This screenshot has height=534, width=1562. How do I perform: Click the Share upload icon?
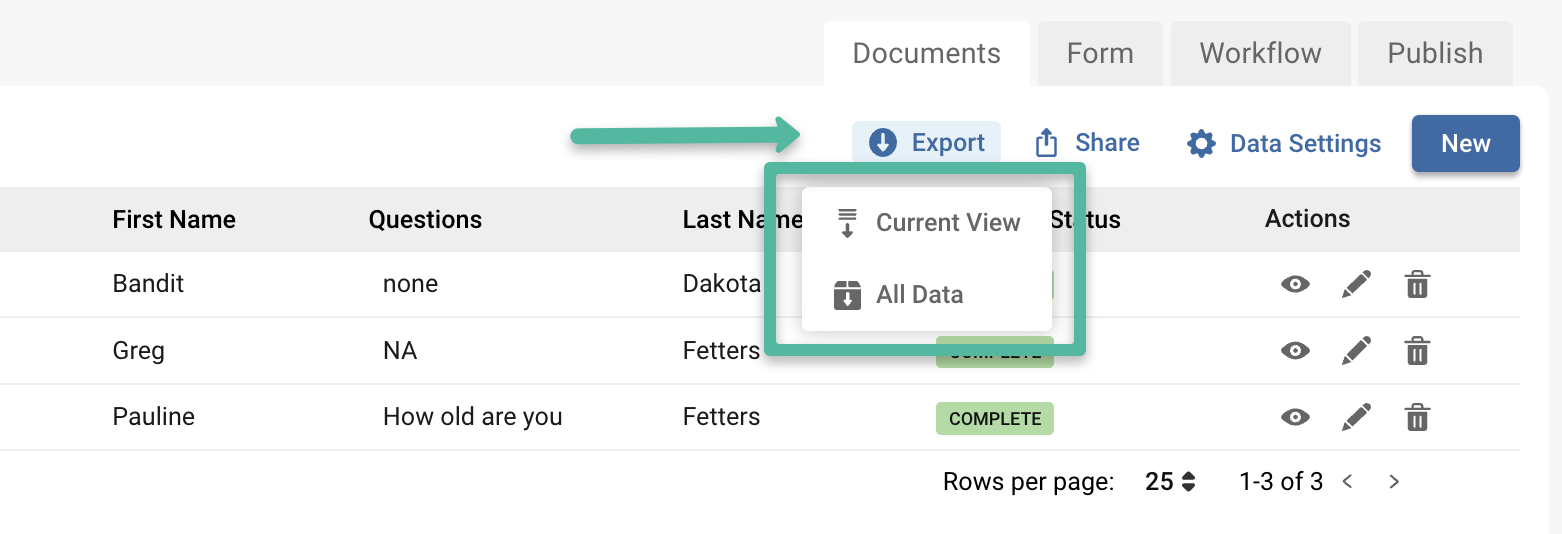click(1046, 143)
